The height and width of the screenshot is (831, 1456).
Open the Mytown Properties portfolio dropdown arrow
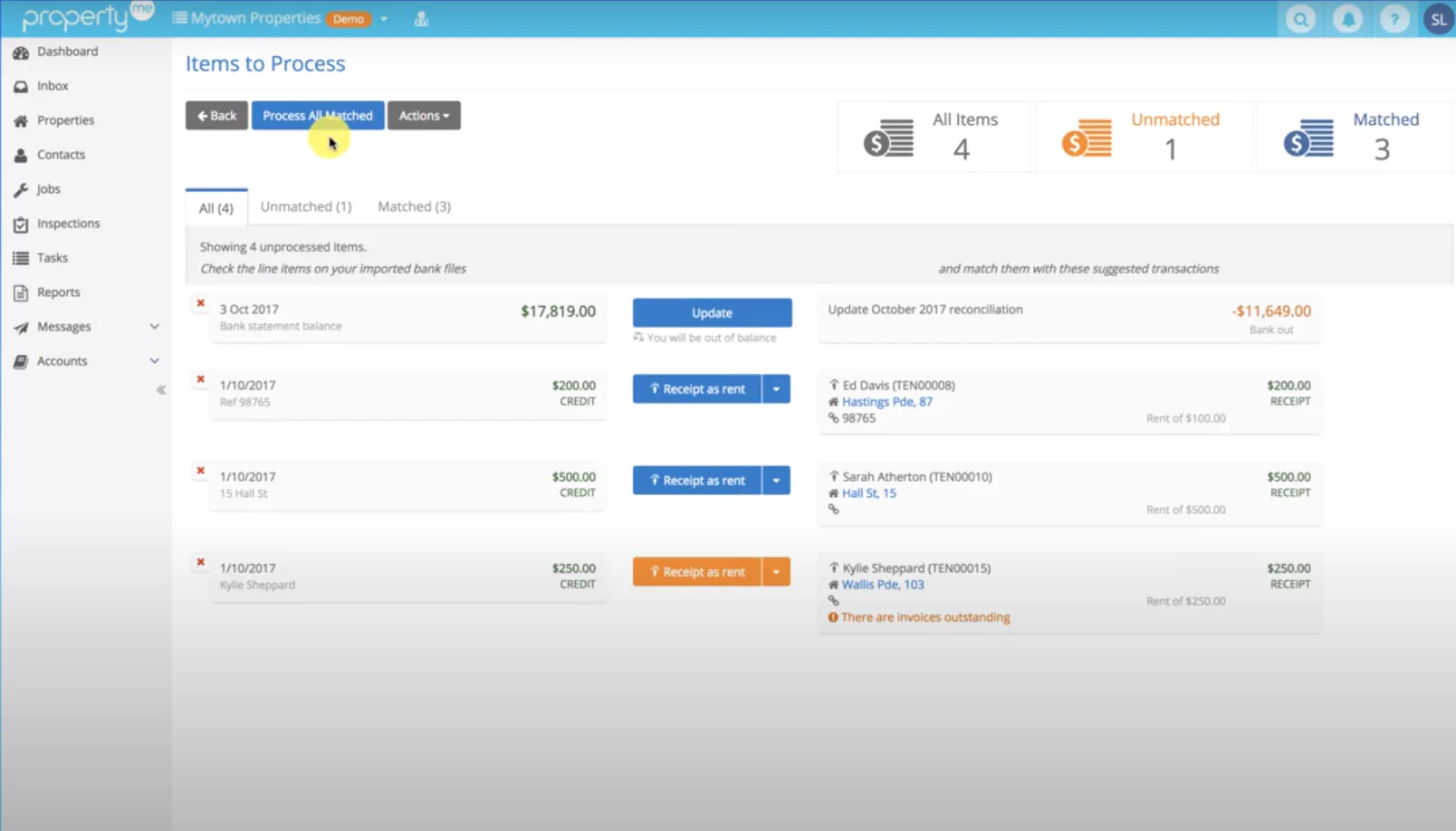[384, 19]
